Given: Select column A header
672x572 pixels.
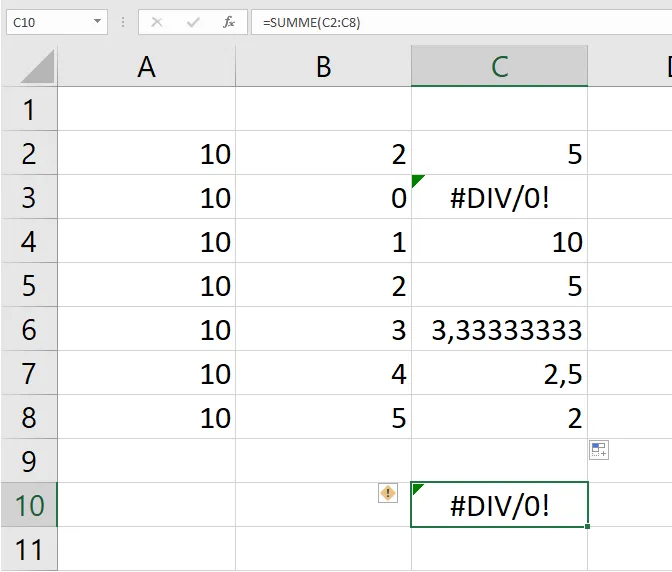Looking at the screenshot, I should click(147, 67).
